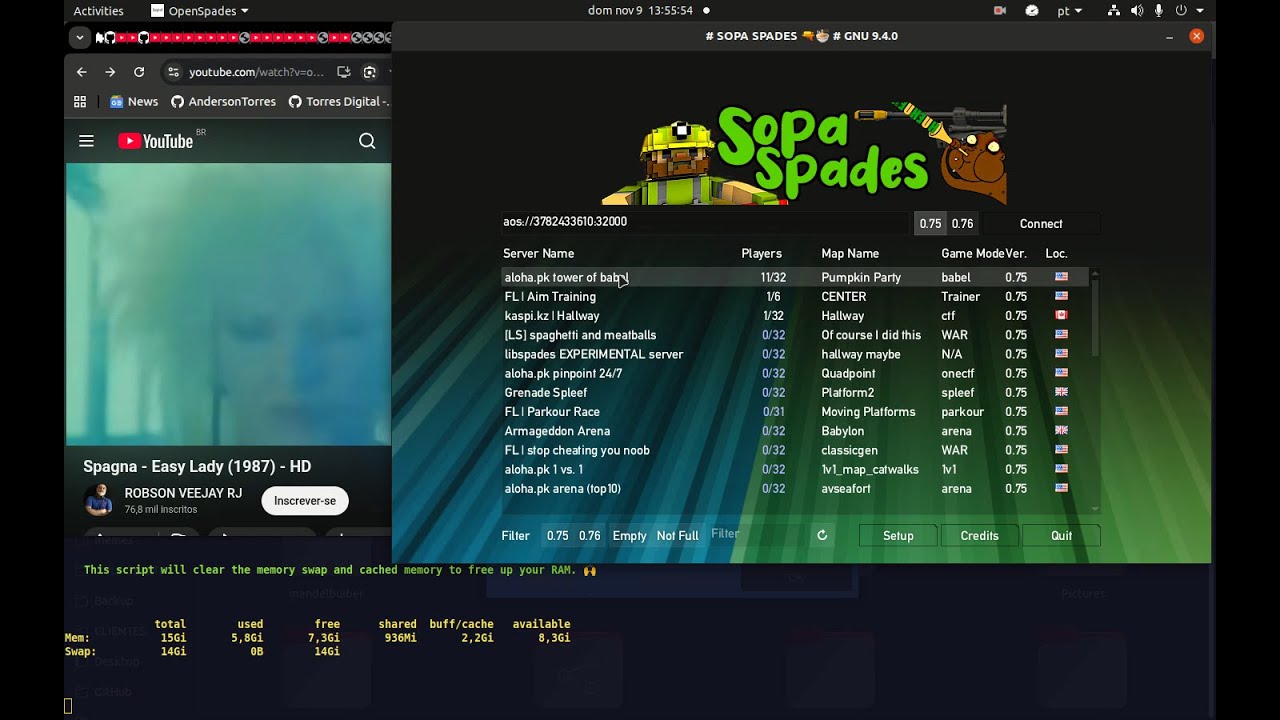The height and width of the screenshot is (720, 1280).
Task: Toggle the 0.76 version filter at bottom
Action: [590, 536]
